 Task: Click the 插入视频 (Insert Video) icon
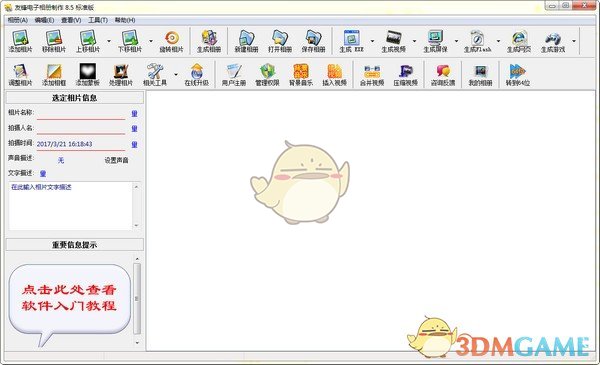click(334, 75)
